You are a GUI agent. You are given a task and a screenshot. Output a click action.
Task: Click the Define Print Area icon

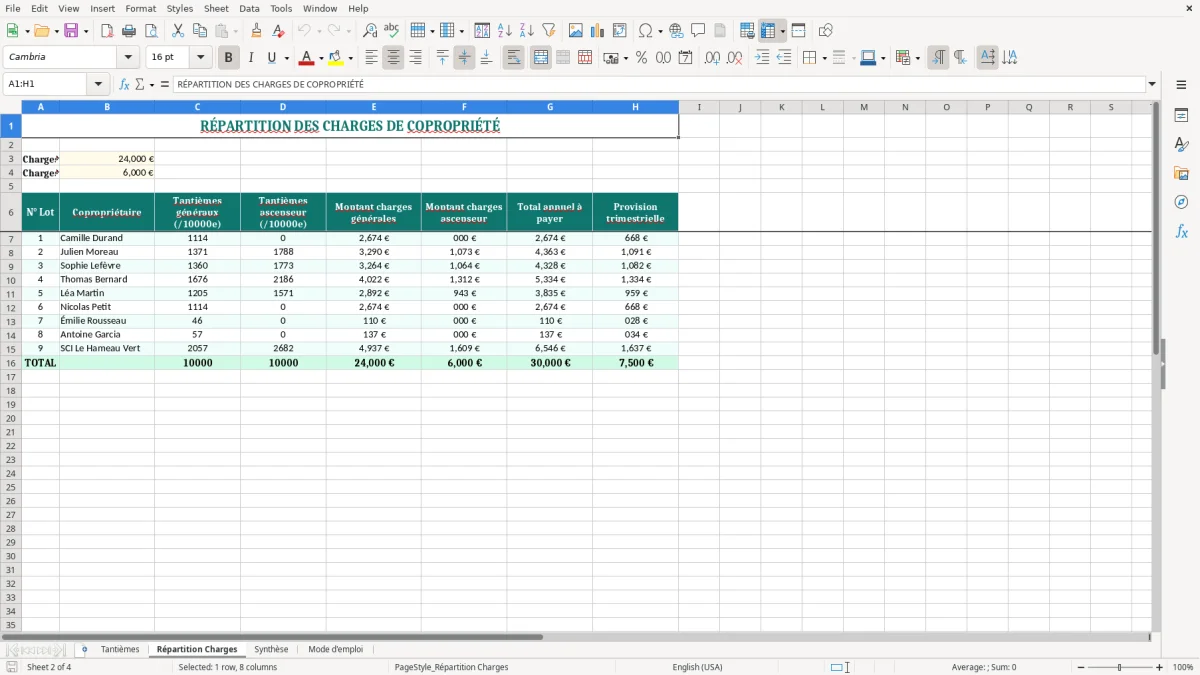pos(747,31)
